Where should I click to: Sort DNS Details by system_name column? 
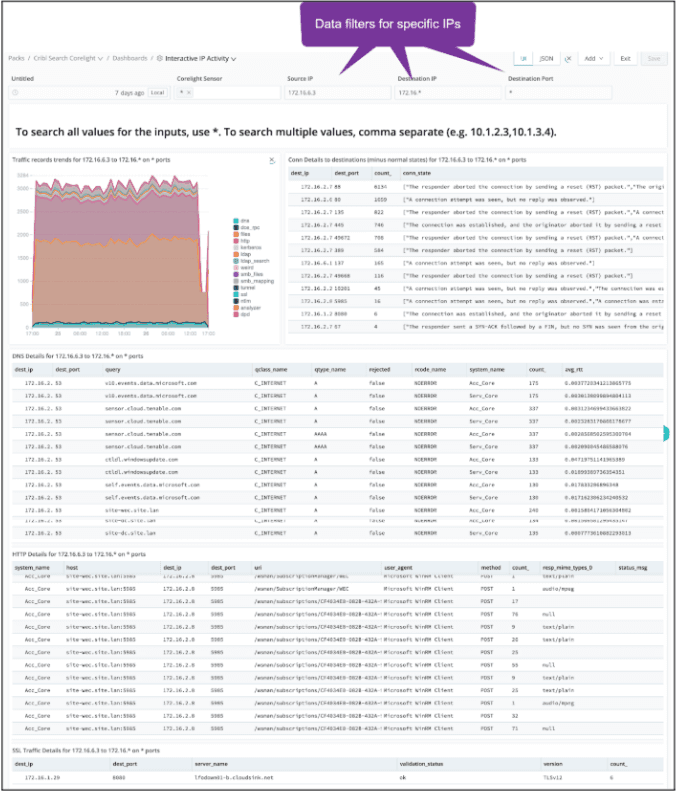click(487, 370)
